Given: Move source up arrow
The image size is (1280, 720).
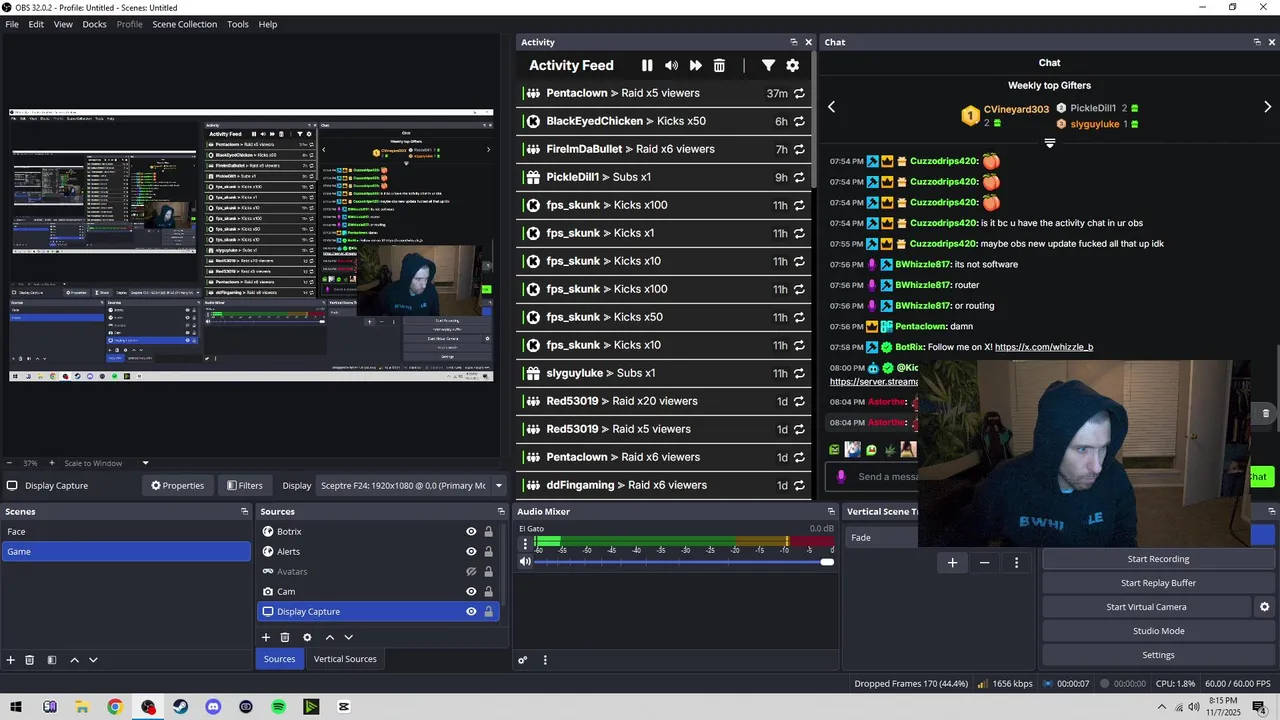Looking at the screenshot, I should click(x=329, y=637).
